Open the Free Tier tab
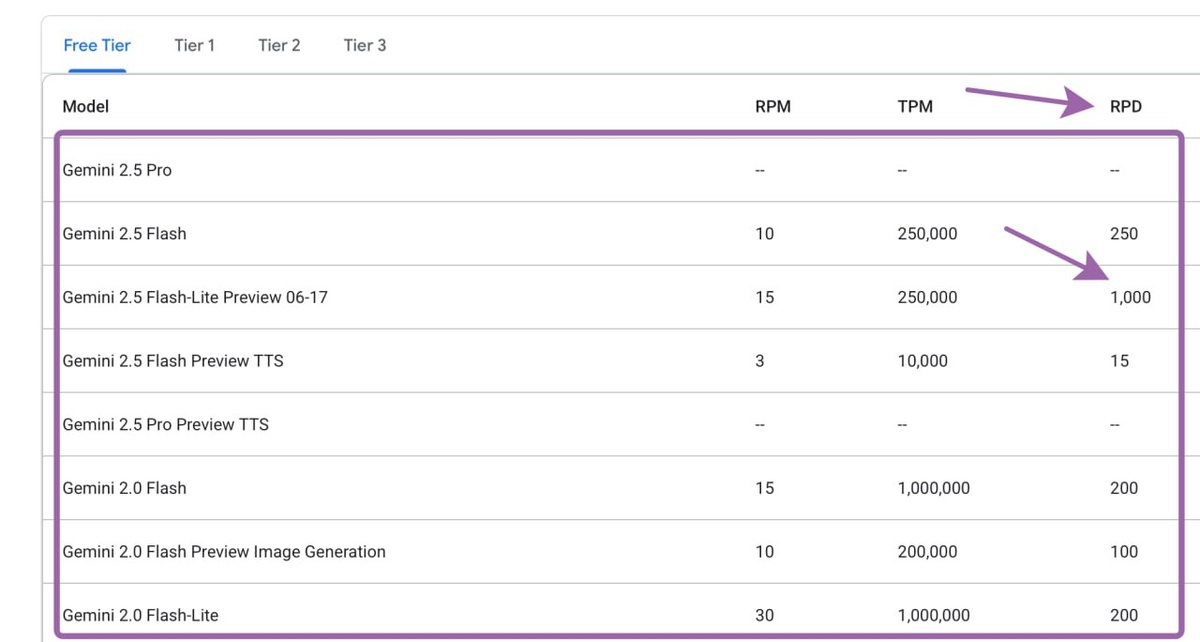The image size is (1200, 642). tap(97, 45)
